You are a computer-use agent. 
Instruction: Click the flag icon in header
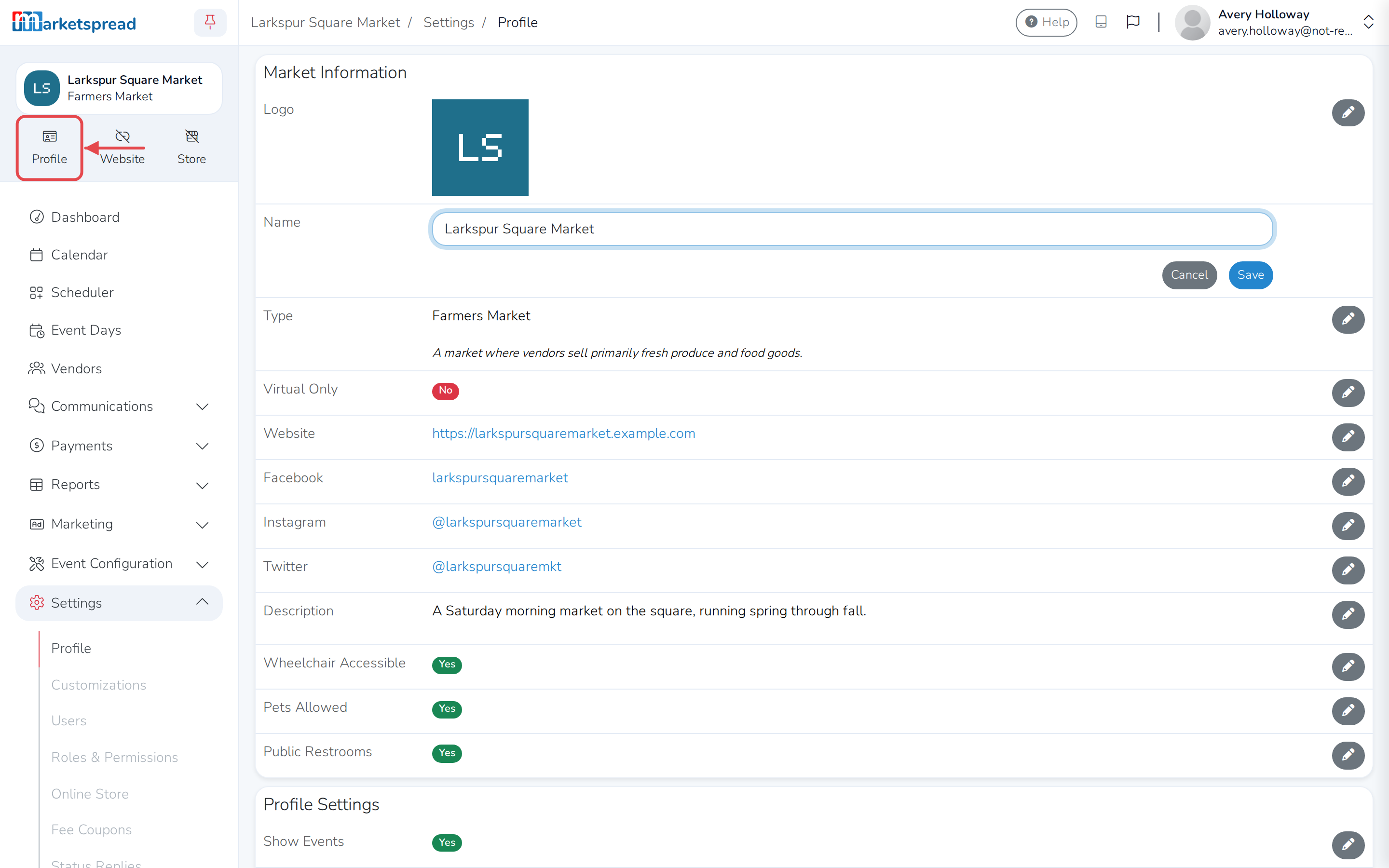(x=1132, y=22)
